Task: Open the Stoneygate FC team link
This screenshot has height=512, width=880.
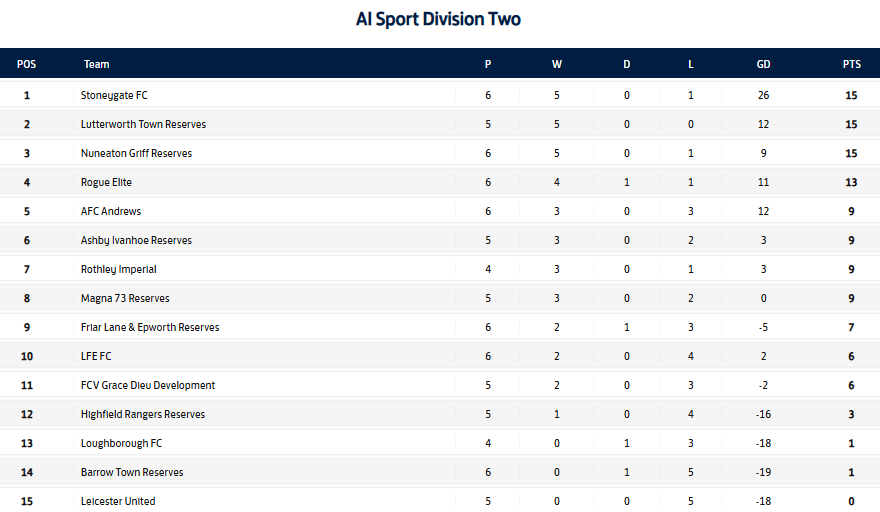Action: point(114,95)
